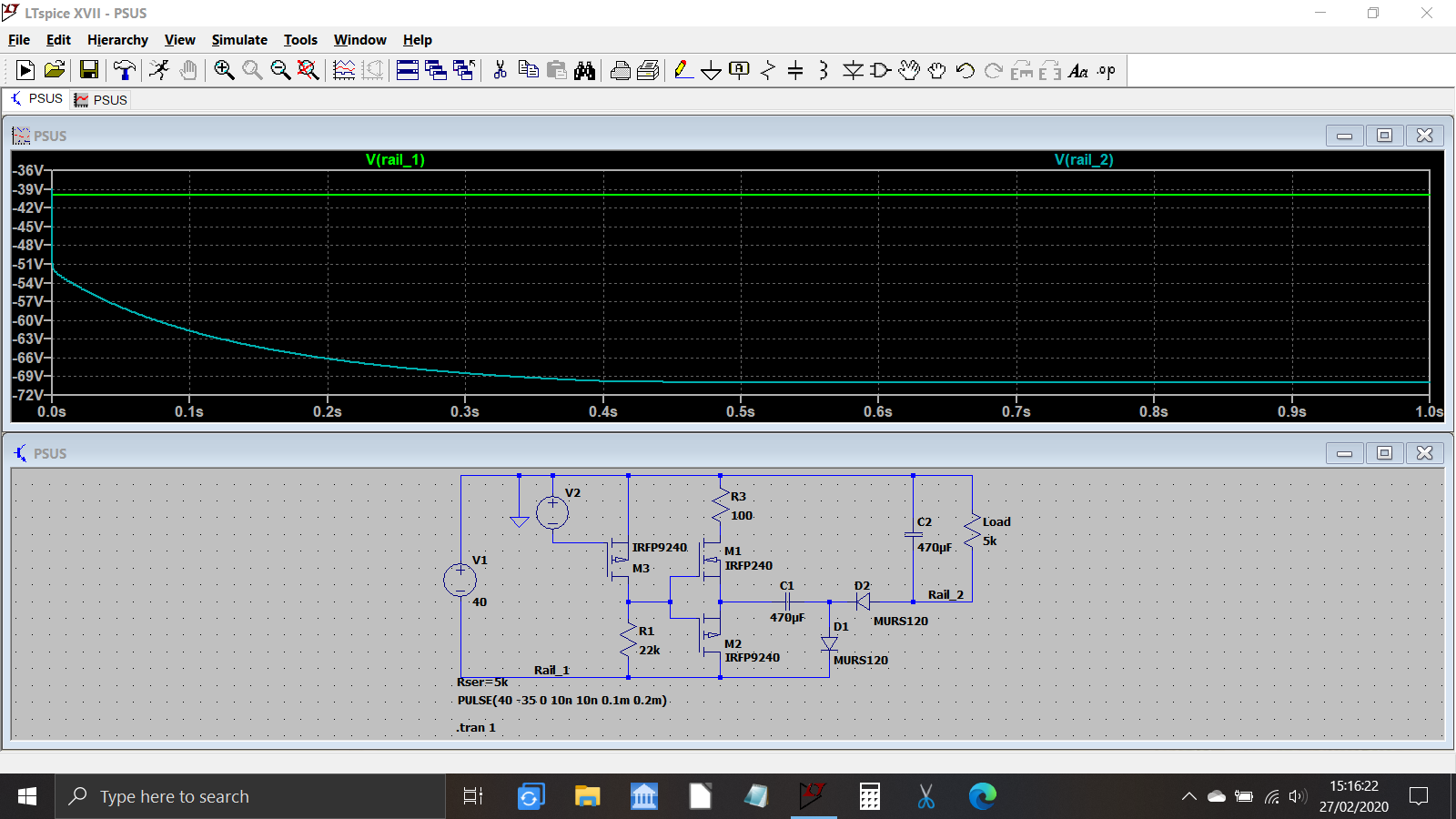
Task: Select the Text Aa tool
Action: click(1078, 70)
